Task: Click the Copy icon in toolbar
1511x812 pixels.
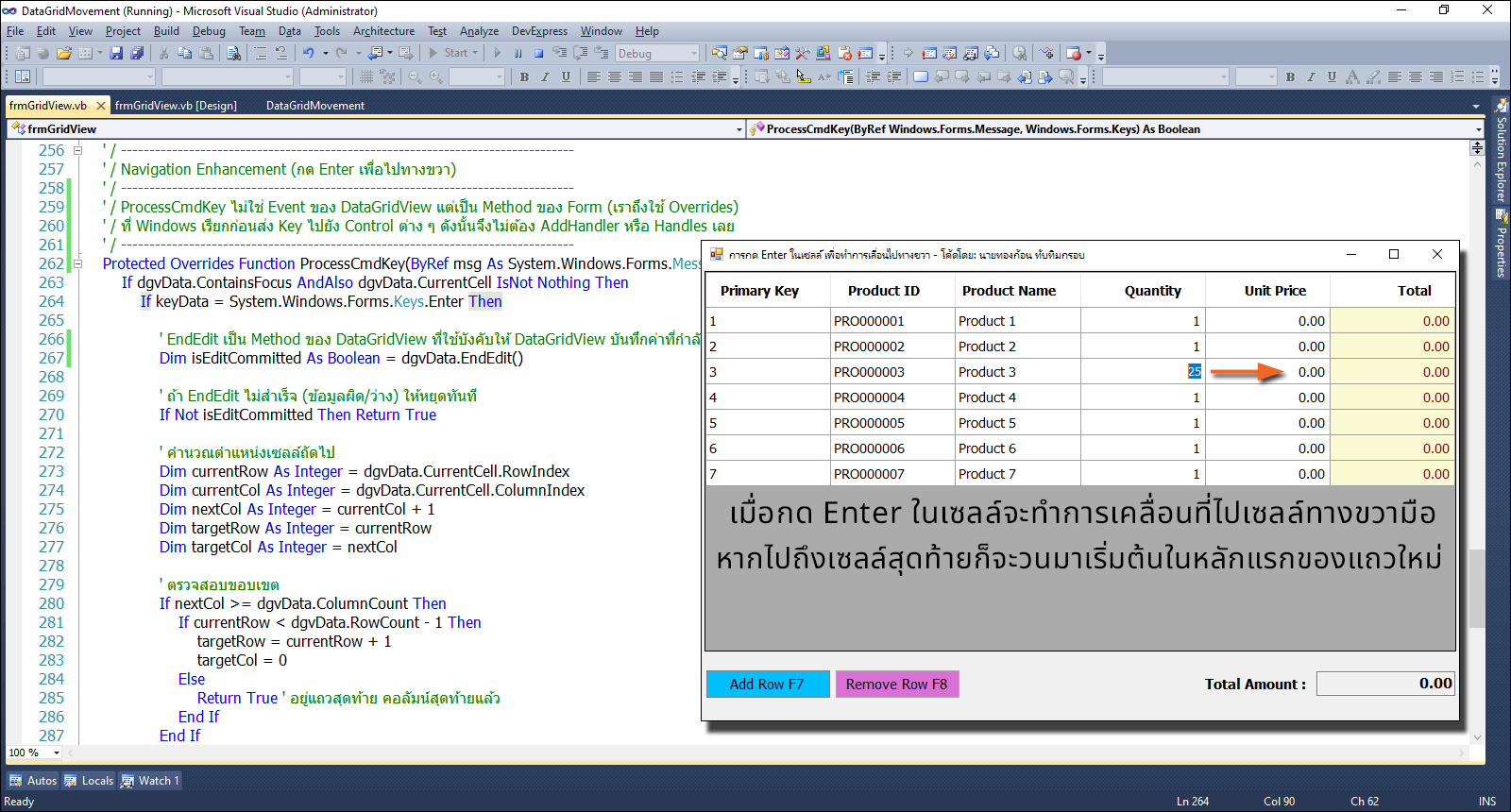Action: [185, 53]
